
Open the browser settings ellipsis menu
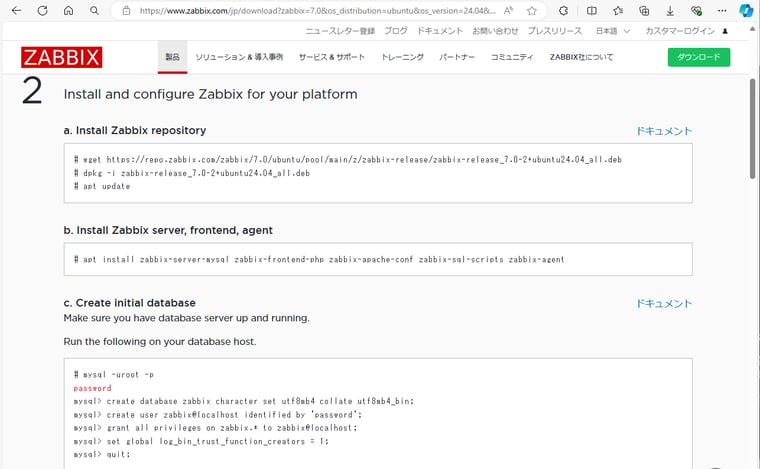point(722,11)
